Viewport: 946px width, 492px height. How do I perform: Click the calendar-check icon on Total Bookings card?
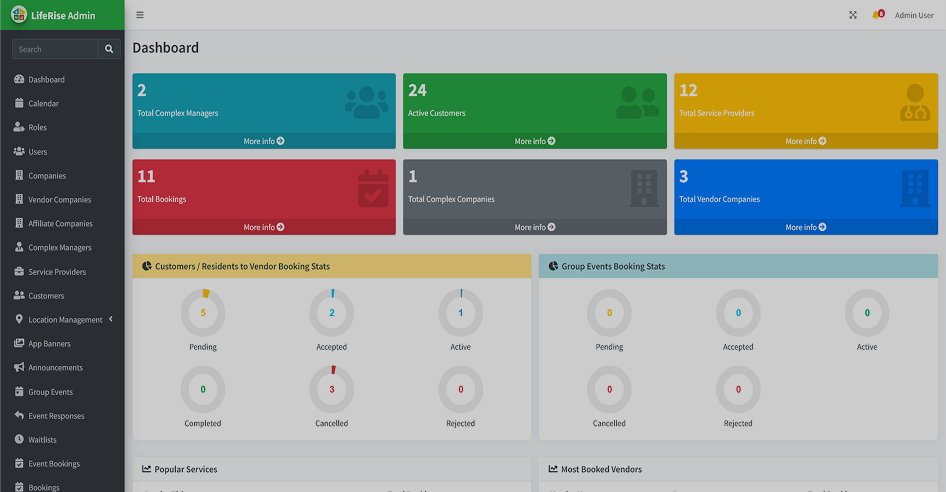[373, 189]
